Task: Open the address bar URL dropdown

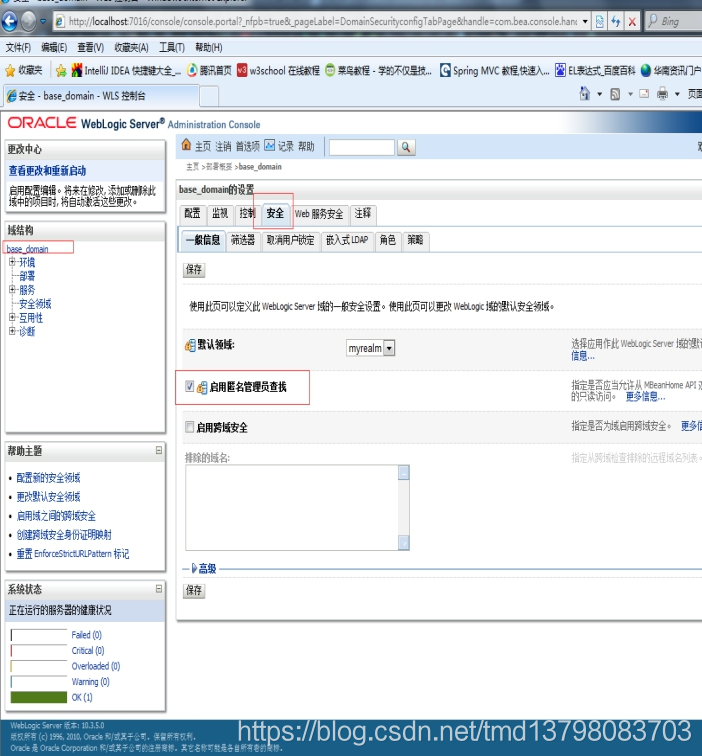Action: (585, 21)
